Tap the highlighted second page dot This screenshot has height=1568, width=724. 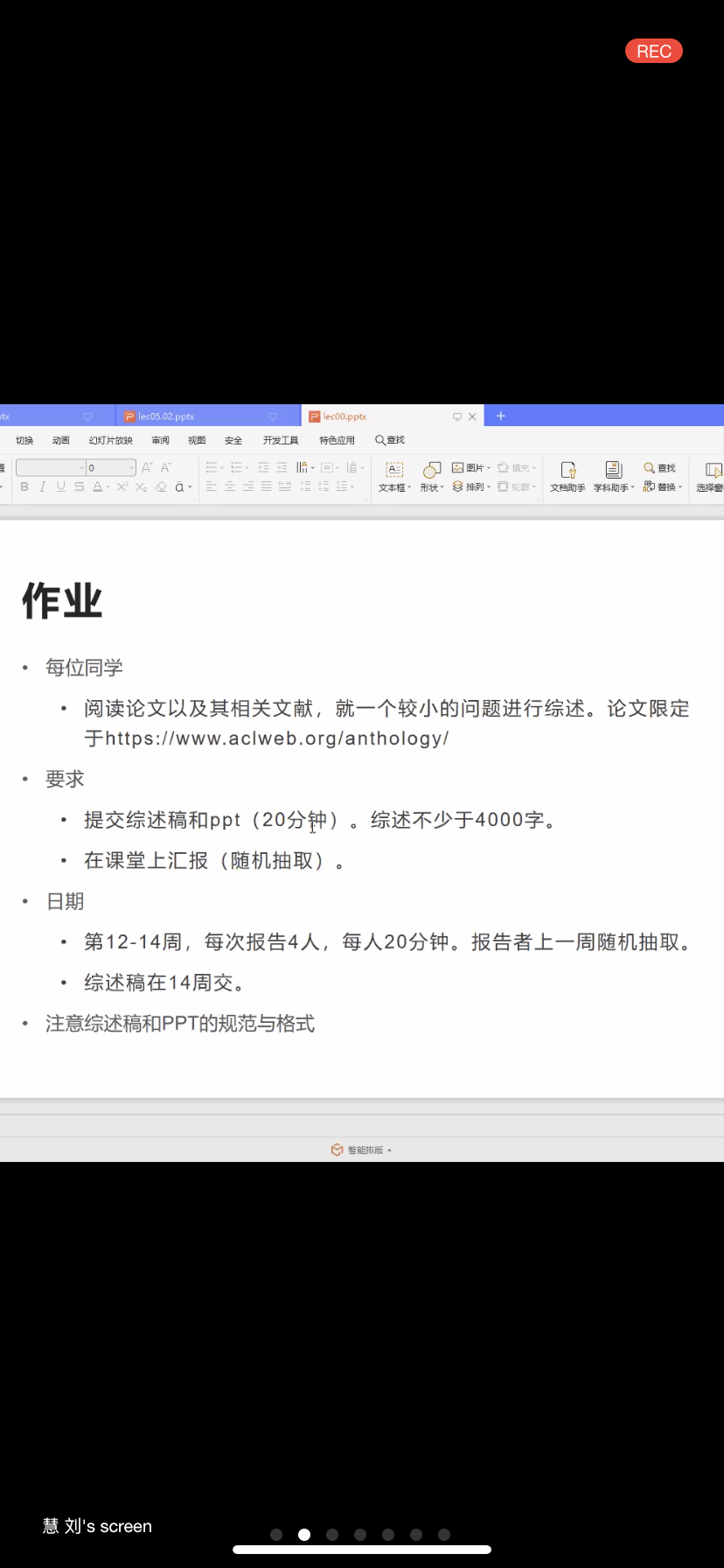coord(304,1535)
